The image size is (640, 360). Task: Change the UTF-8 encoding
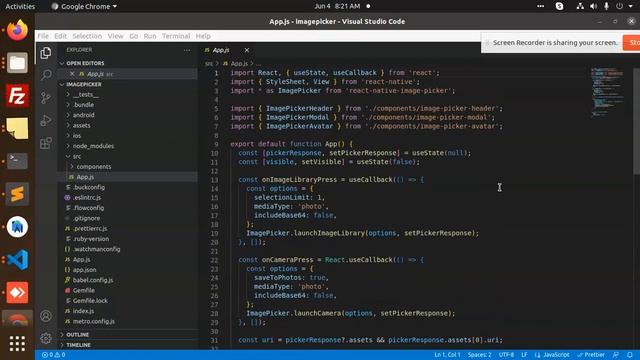click(506, 355)
